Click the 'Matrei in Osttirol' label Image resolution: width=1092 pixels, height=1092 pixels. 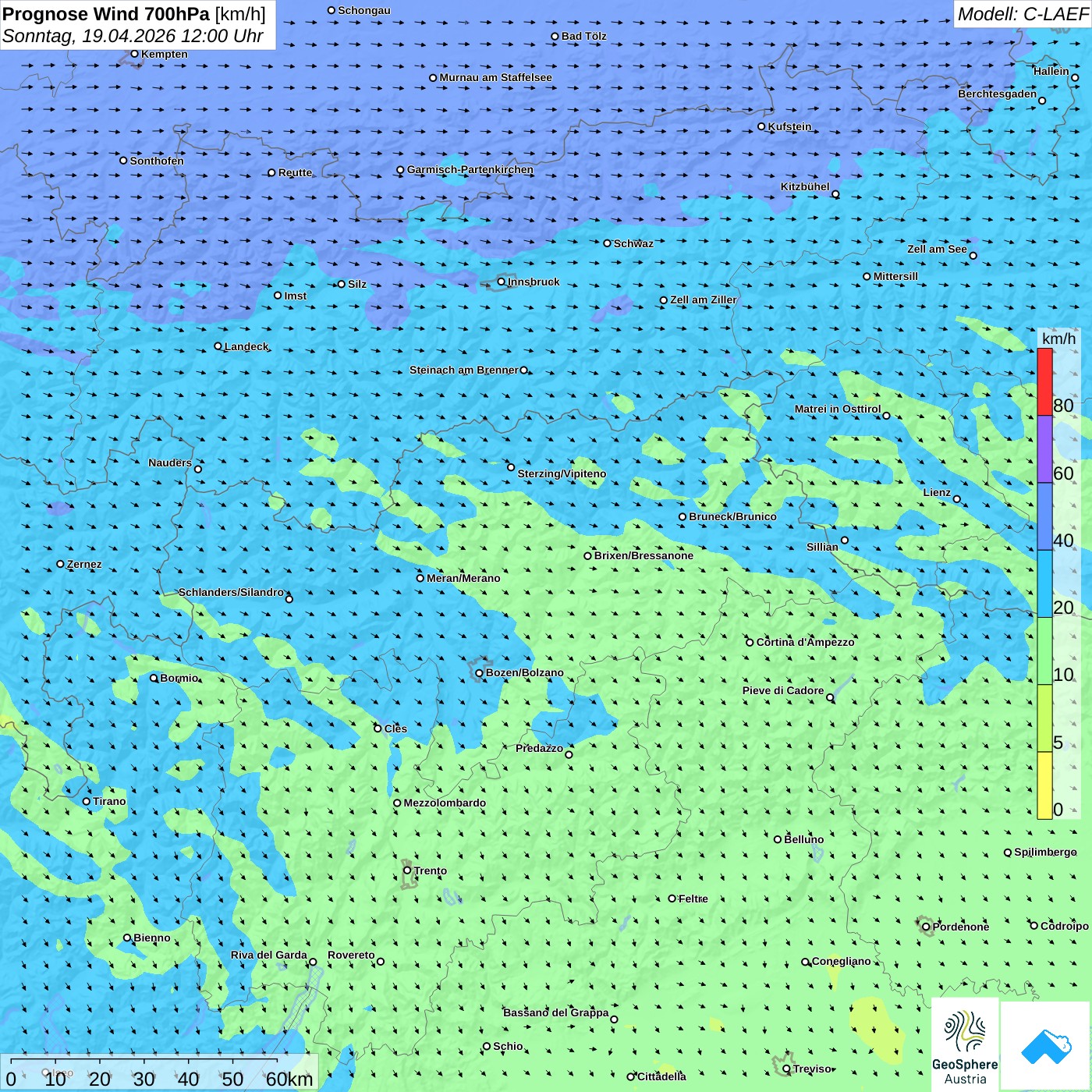click(838, 409)
